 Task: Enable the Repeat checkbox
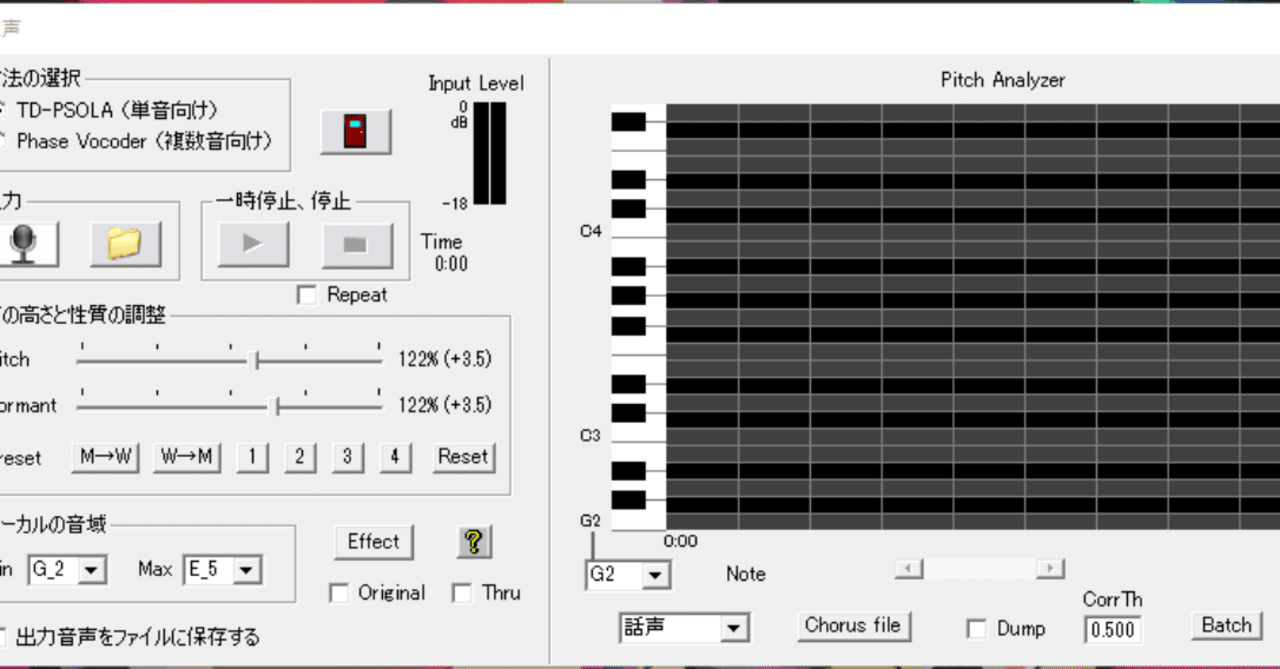pyautogui.click(x=308, y=295)
